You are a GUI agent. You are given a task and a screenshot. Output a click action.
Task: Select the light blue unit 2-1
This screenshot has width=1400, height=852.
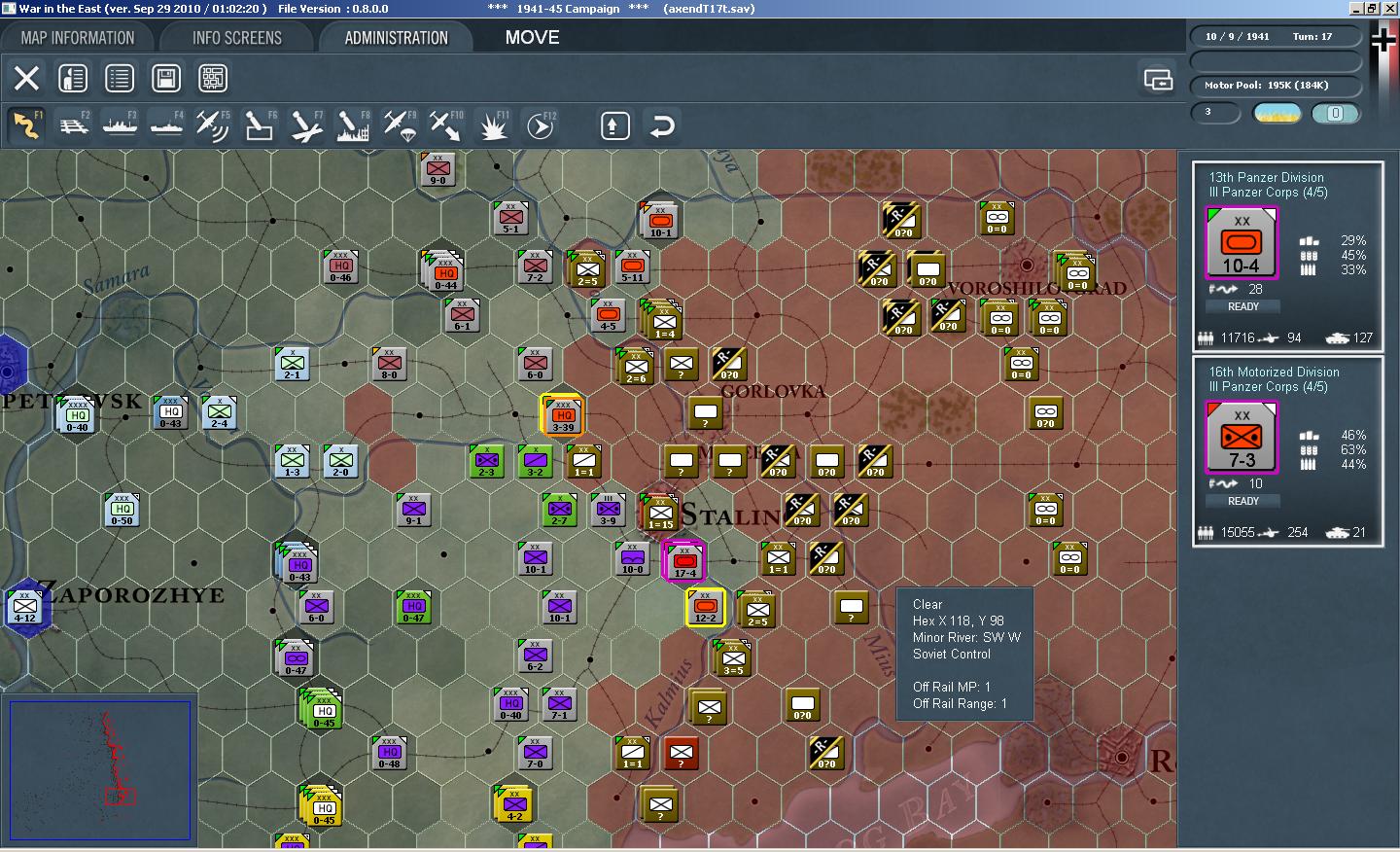(292, 364)
